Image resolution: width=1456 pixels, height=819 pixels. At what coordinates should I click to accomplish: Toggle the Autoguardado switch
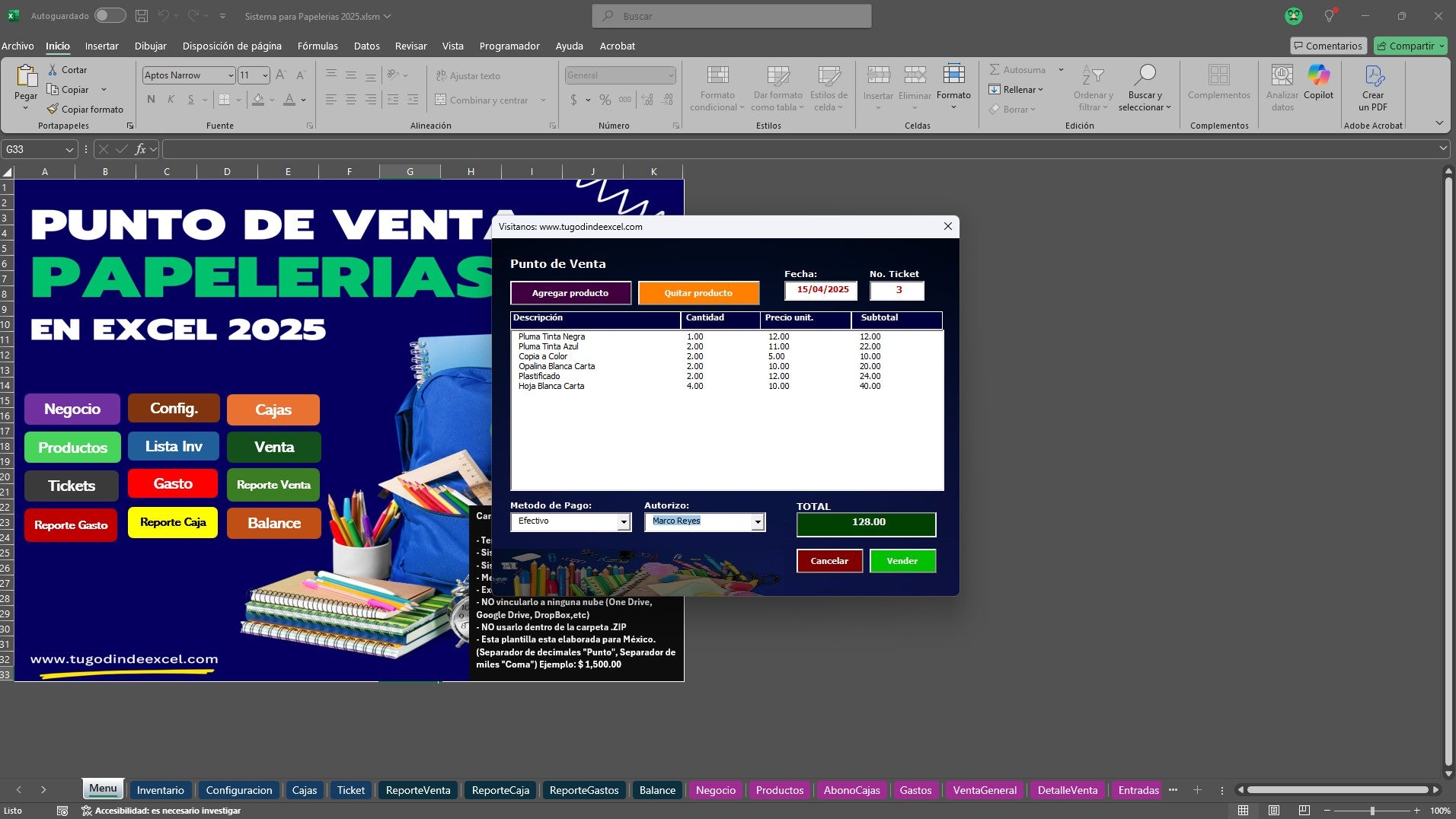click(110, 15)
